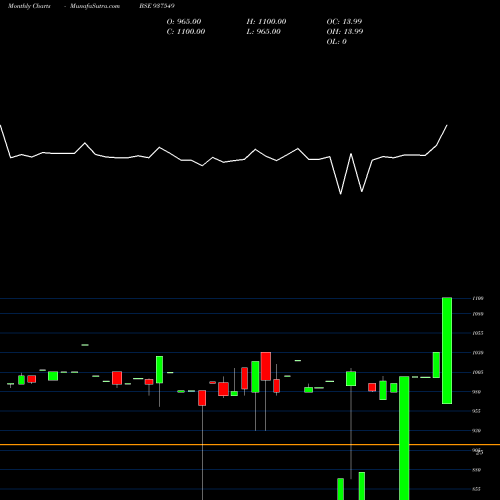The height and width of the screenshot is (500, 500).
Task: Click the close value "C: 1100.00"
Action: tap(186, 31)
